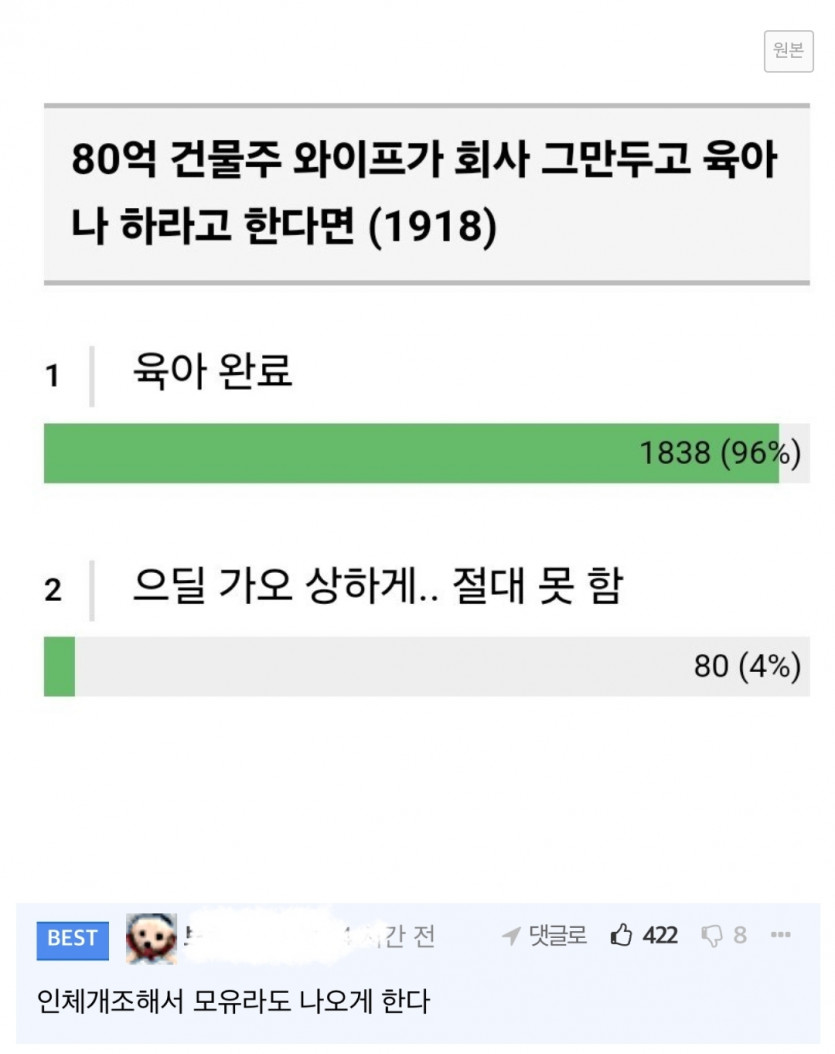Click the number 2 beside the second option
The height and width of the screenshot is (1054, 835).
[53, 590]
